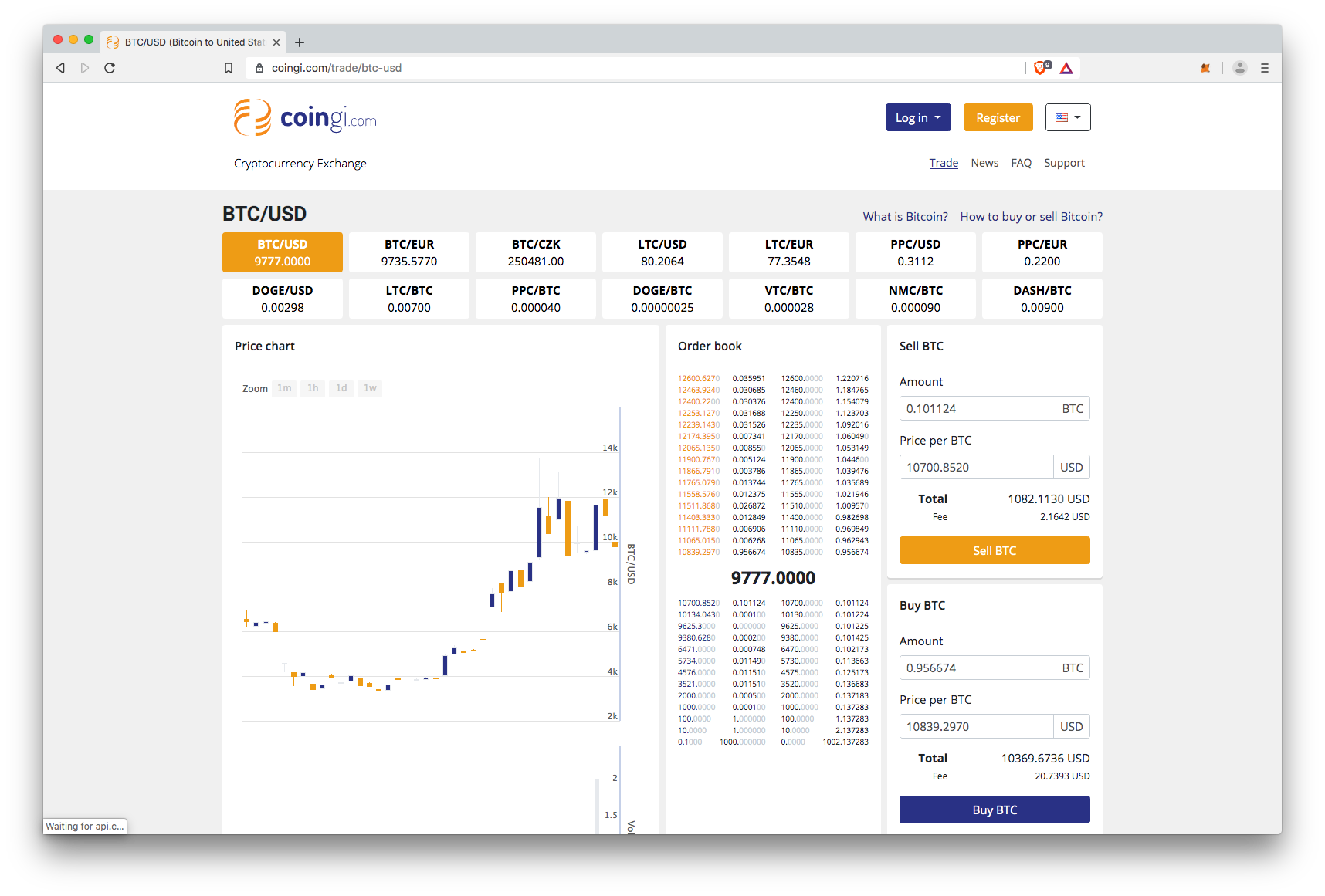Open the browser hamburger menu

coord(1265,68)
